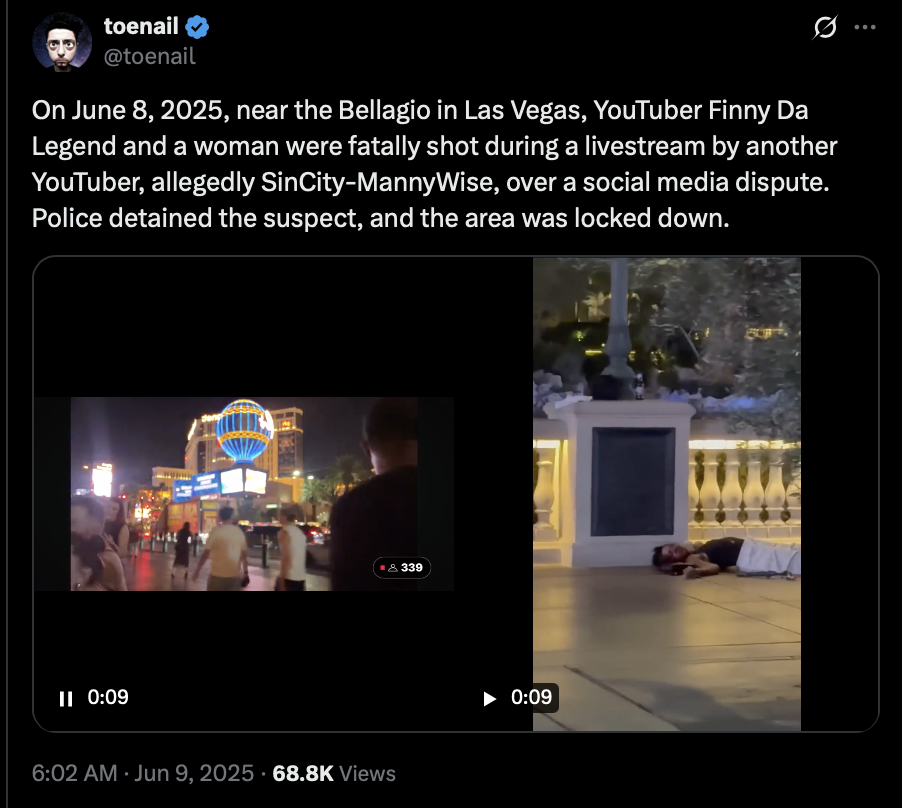902x808 pixels.
Task: Play the right video
Action: (490, 699)
